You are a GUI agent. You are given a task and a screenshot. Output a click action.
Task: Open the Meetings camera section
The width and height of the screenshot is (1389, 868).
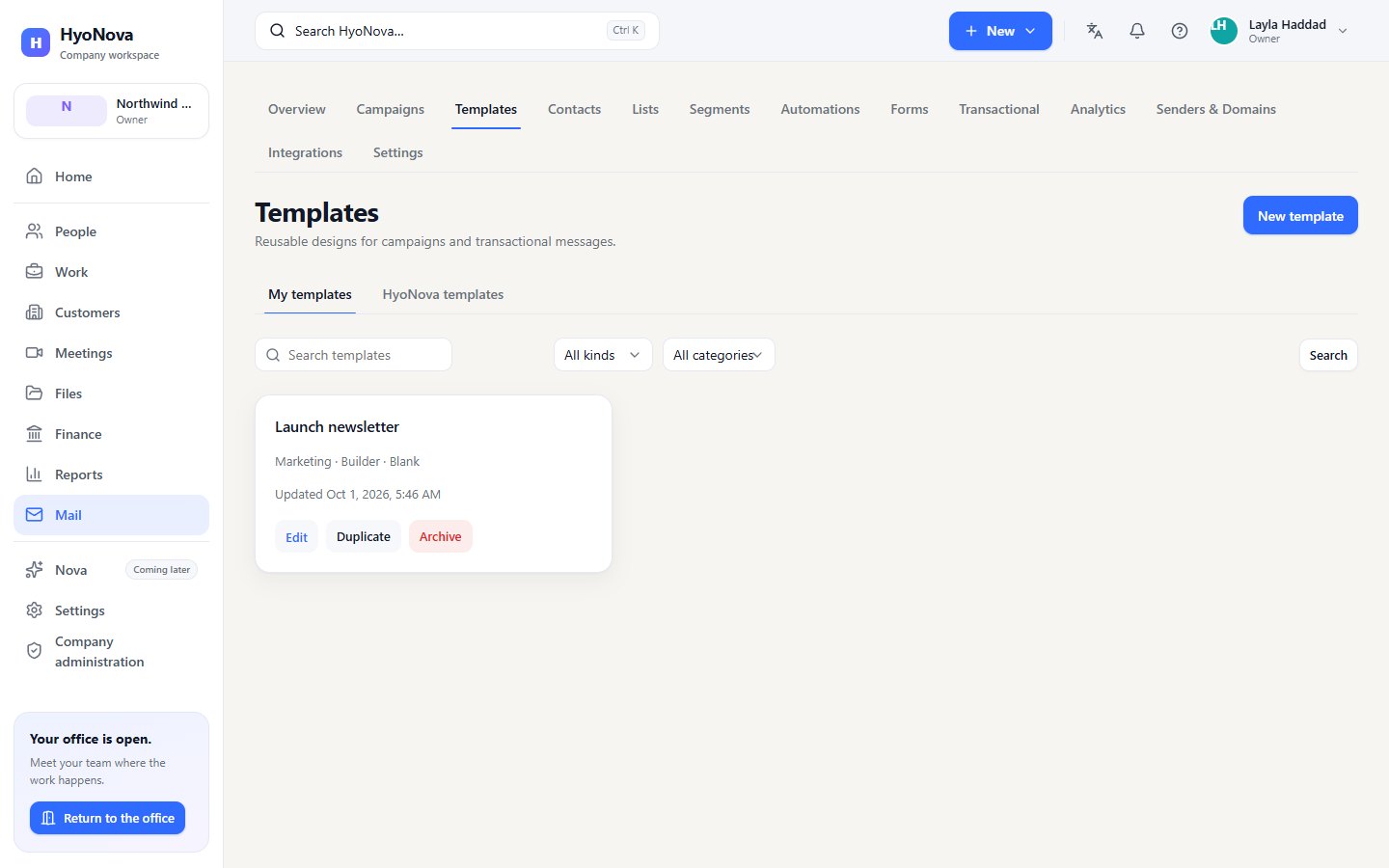pos(111,353)
